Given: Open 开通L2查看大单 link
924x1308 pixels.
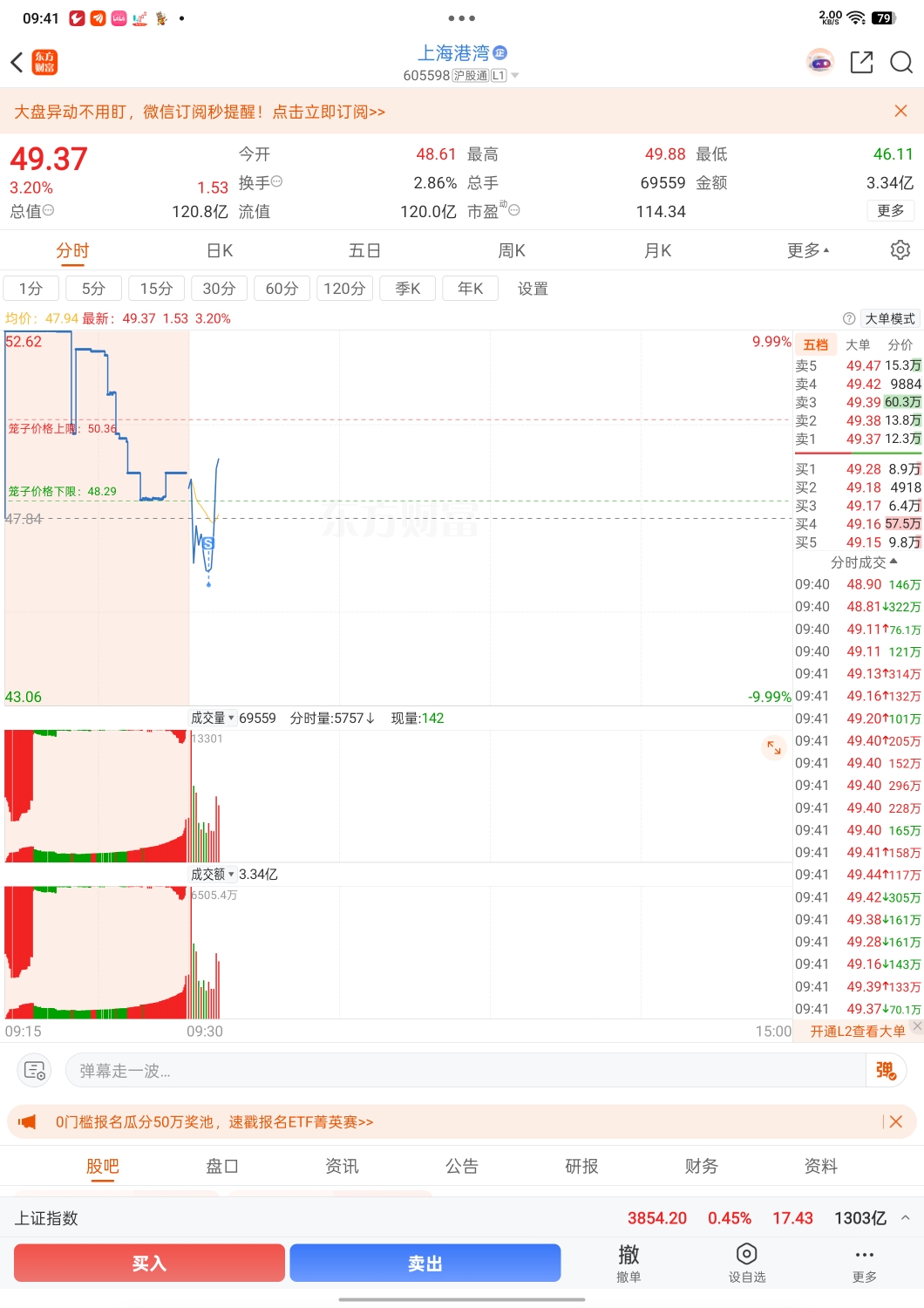Looking at the screenshot, I should point(858,1031).
